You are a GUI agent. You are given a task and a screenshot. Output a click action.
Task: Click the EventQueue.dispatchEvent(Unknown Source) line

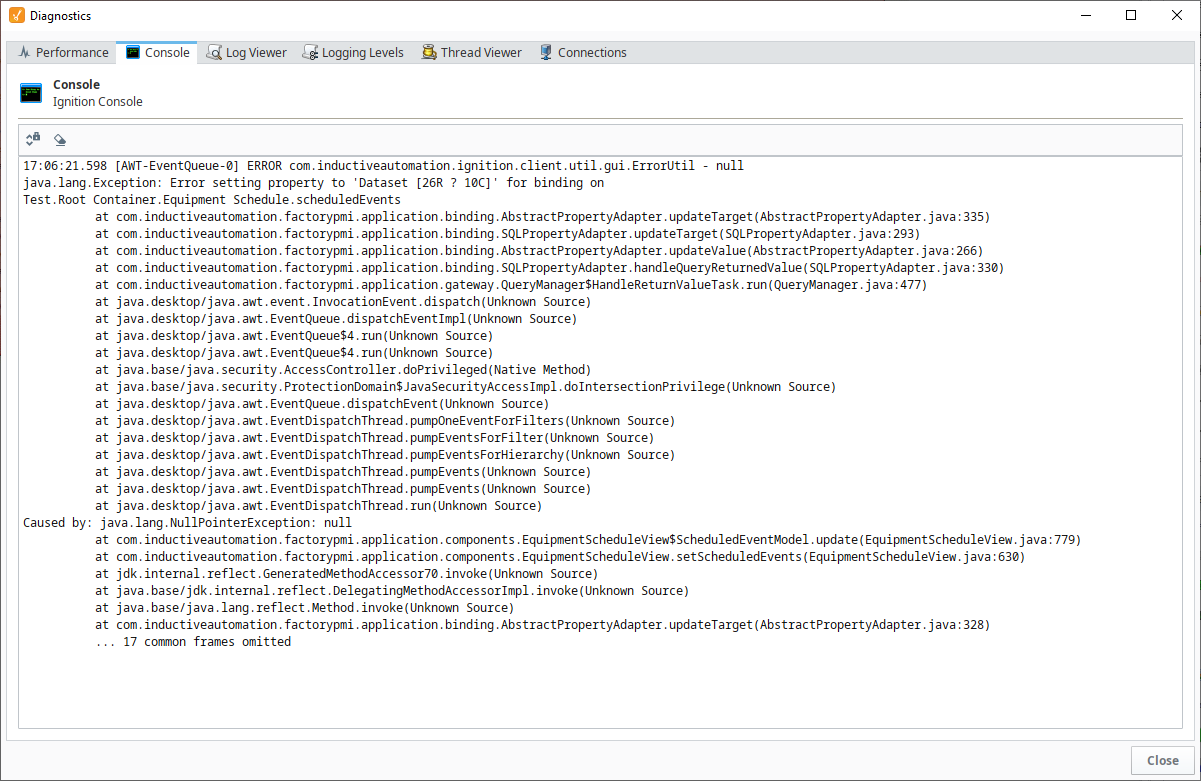(322, 404)
